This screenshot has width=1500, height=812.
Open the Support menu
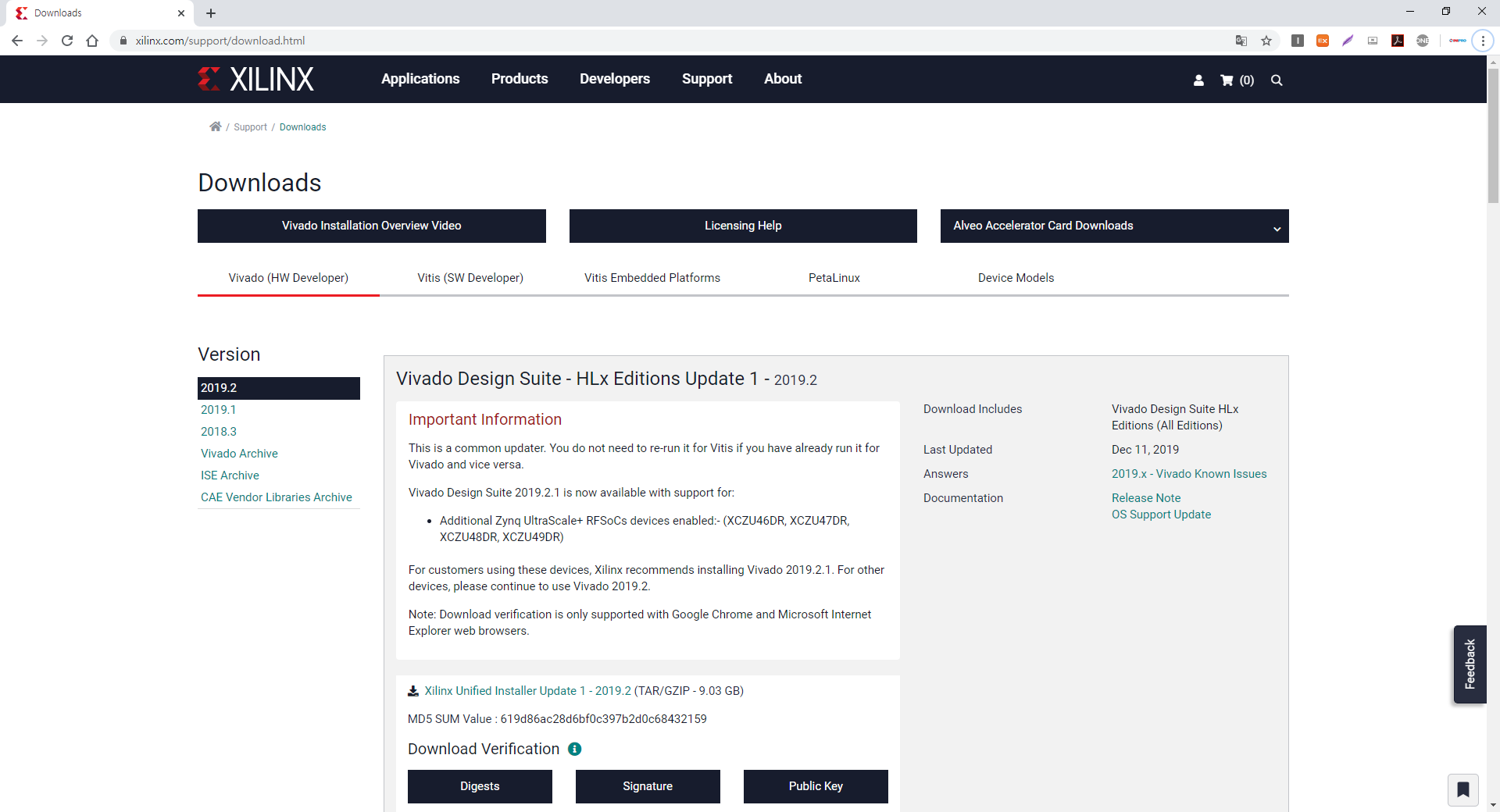(x=707, y=79)
